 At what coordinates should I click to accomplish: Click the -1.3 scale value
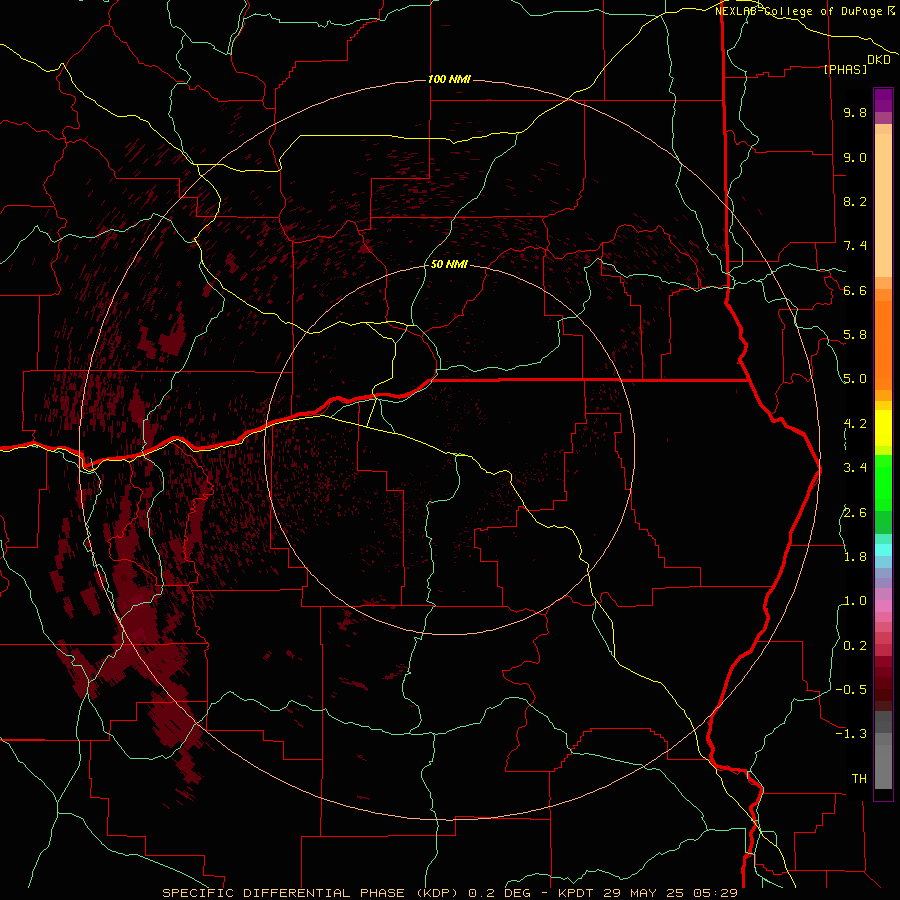click(851, 734)
